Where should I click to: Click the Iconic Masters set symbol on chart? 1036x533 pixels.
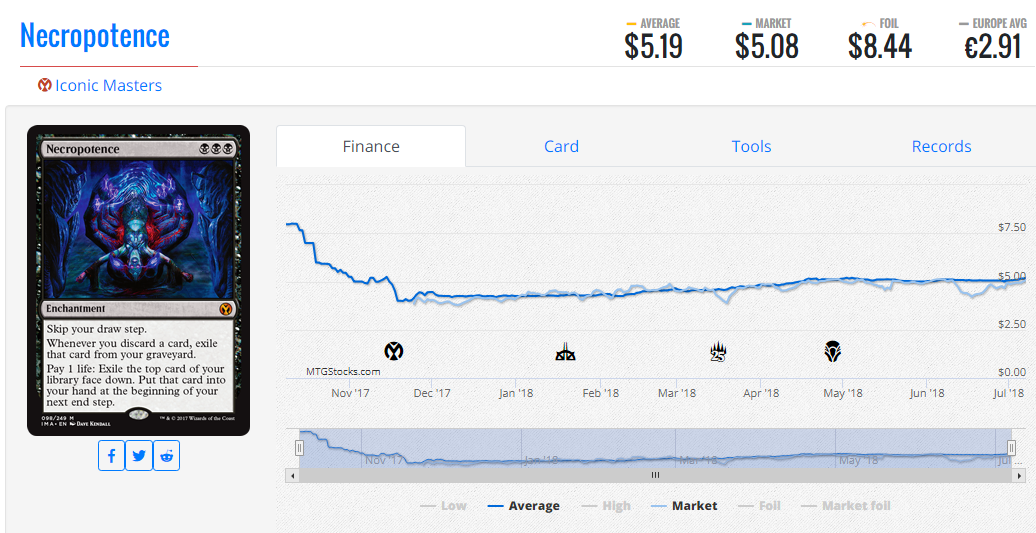(x=394, y=351)
